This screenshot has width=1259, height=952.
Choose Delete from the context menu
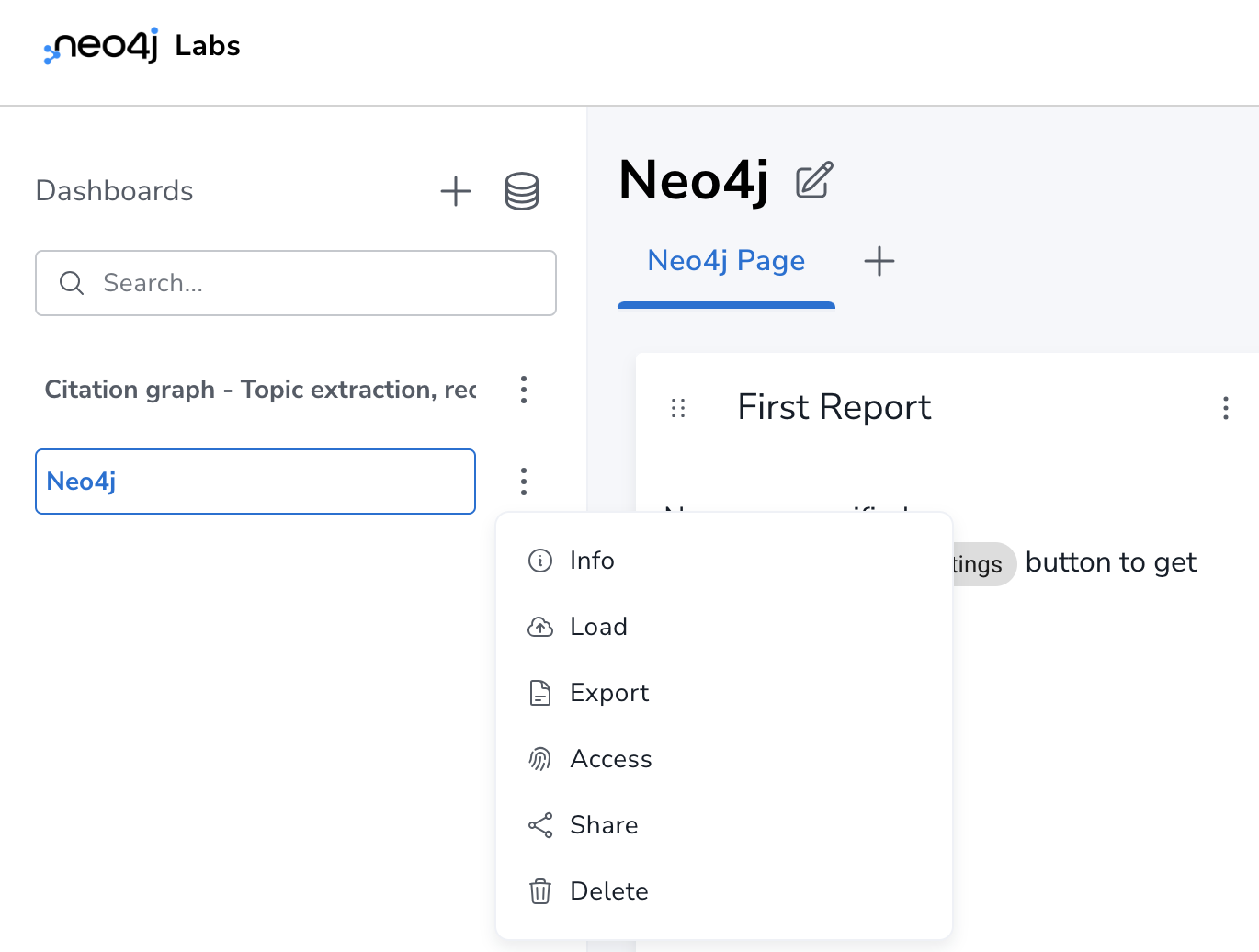click(x=724, y=891)
